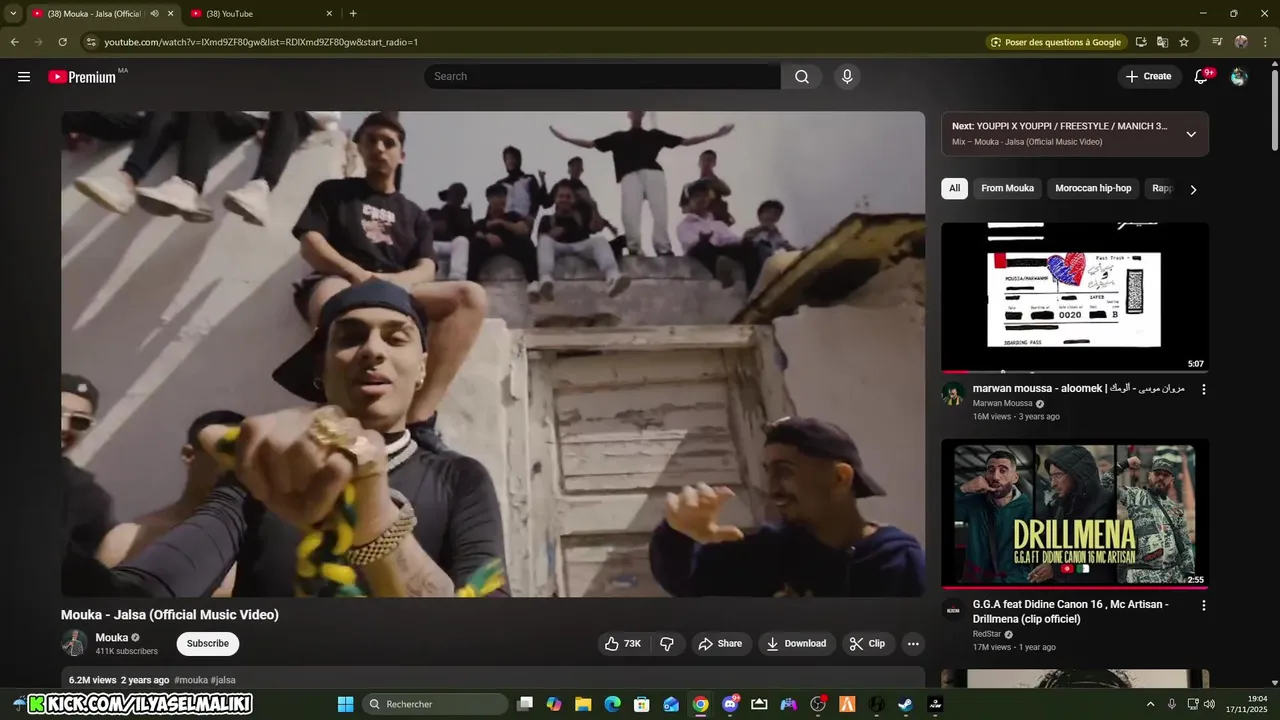Open Chrome profile avatar

coord(1241,42)
